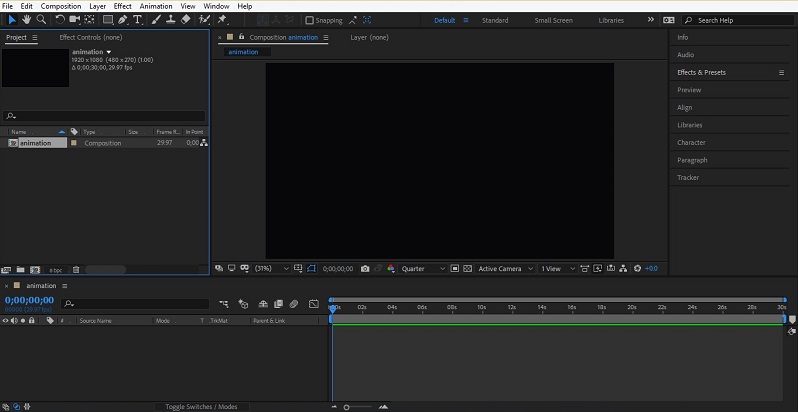Select the Zoom magnifier tool
Screen dimensions: 798x412
[41, 19]
